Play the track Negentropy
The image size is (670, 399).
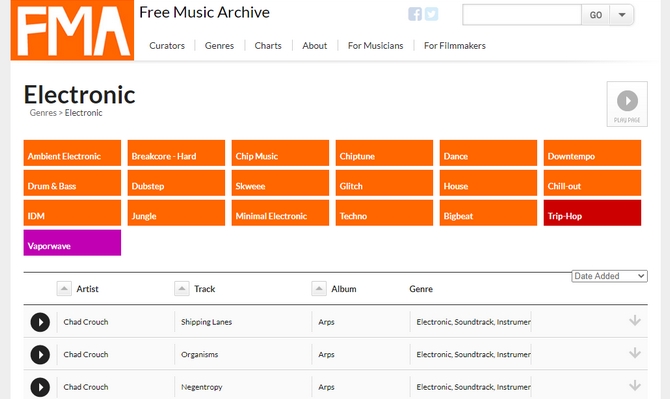pos(40,387)
